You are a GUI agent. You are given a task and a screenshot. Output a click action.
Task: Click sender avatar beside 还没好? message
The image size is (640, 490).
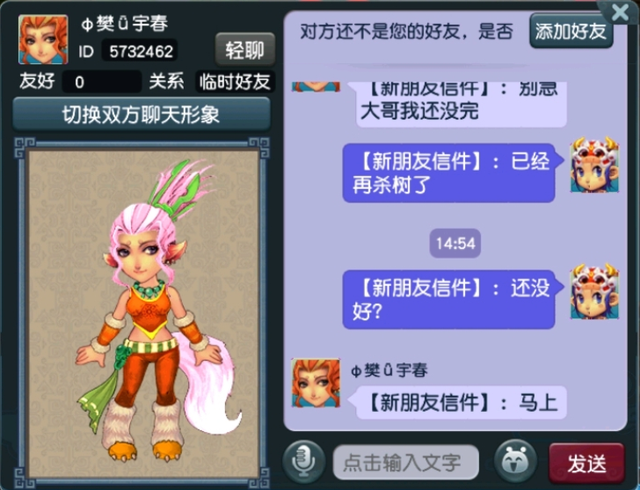(x=595, y=292)
